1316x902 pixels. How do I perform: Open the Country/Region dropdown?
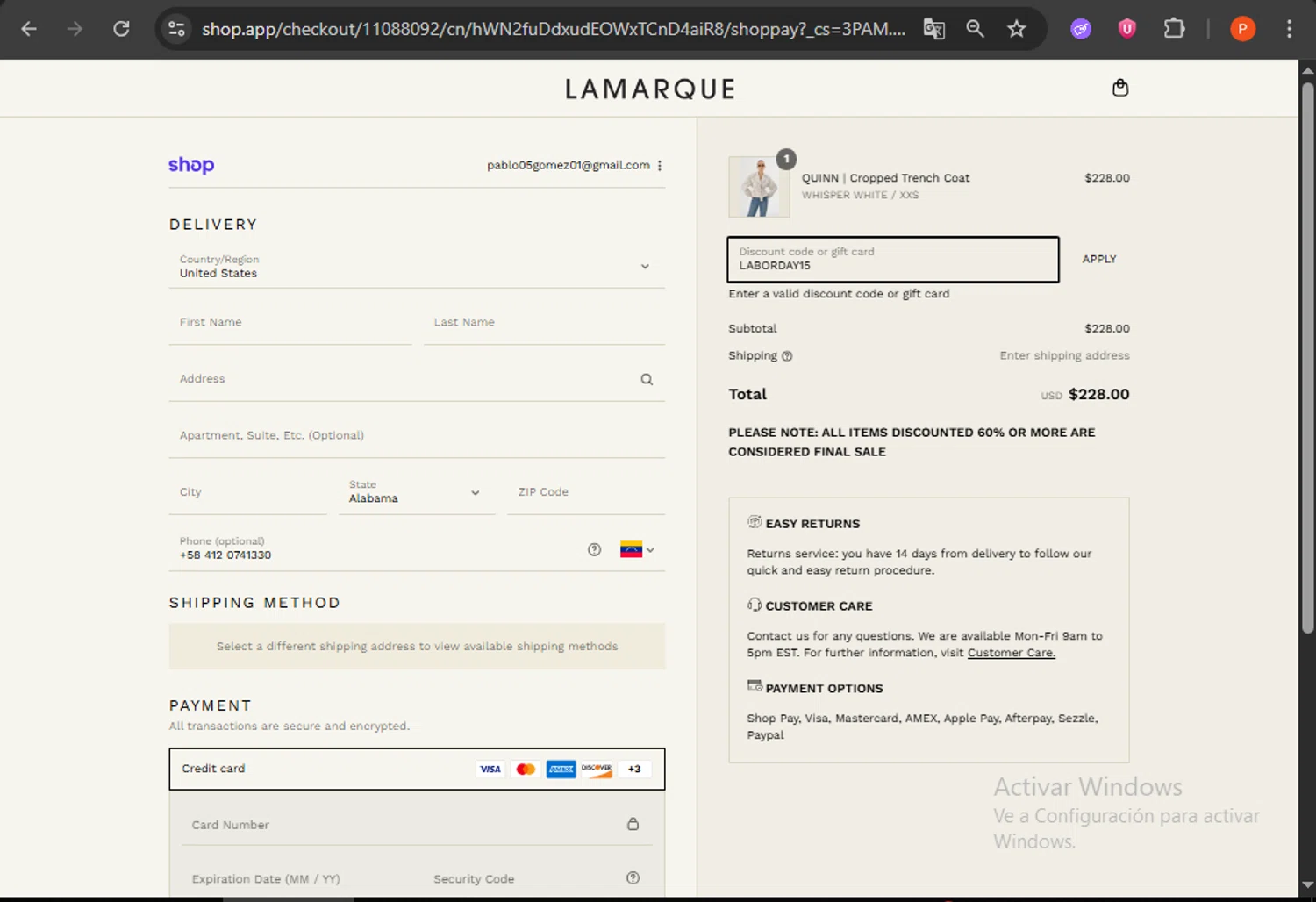[417, 267]
